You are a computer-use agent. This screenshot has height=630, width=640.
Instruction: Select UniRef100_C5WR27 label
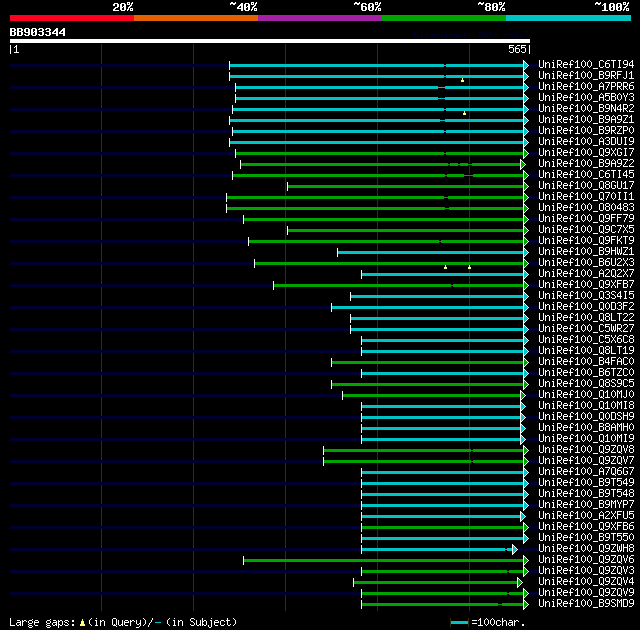pyautogui.click(x=586, y=329)
